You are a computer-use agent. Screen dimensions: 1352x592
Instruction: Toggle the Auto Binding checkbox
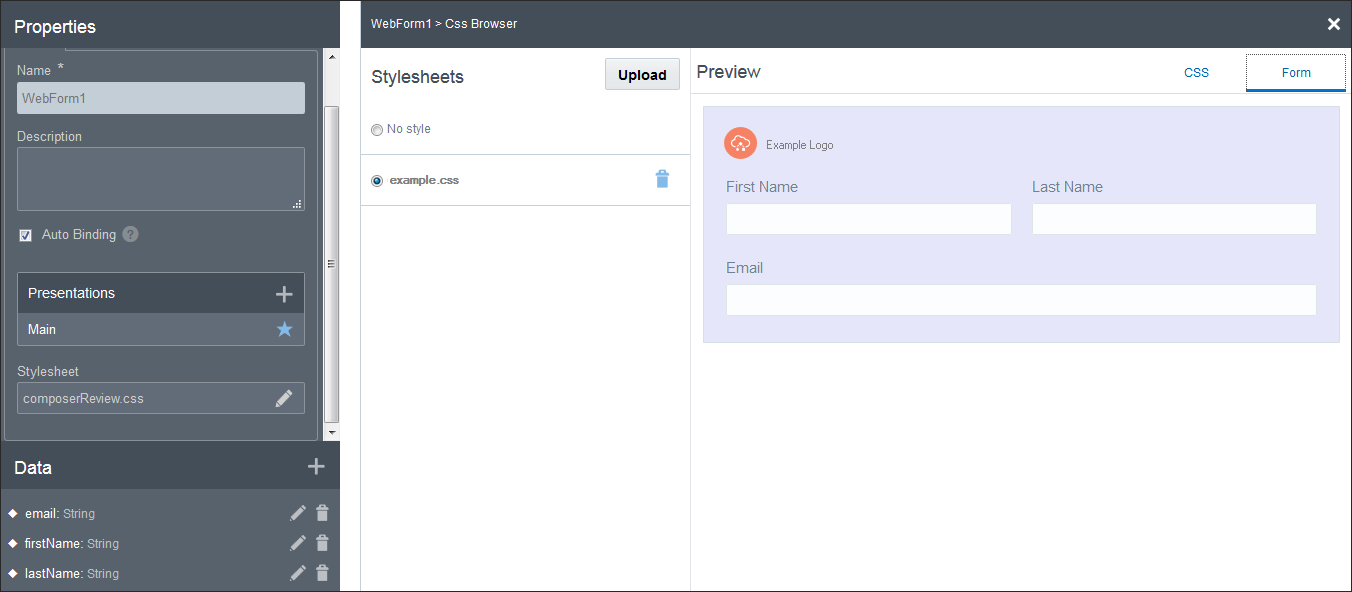point(26,235)
